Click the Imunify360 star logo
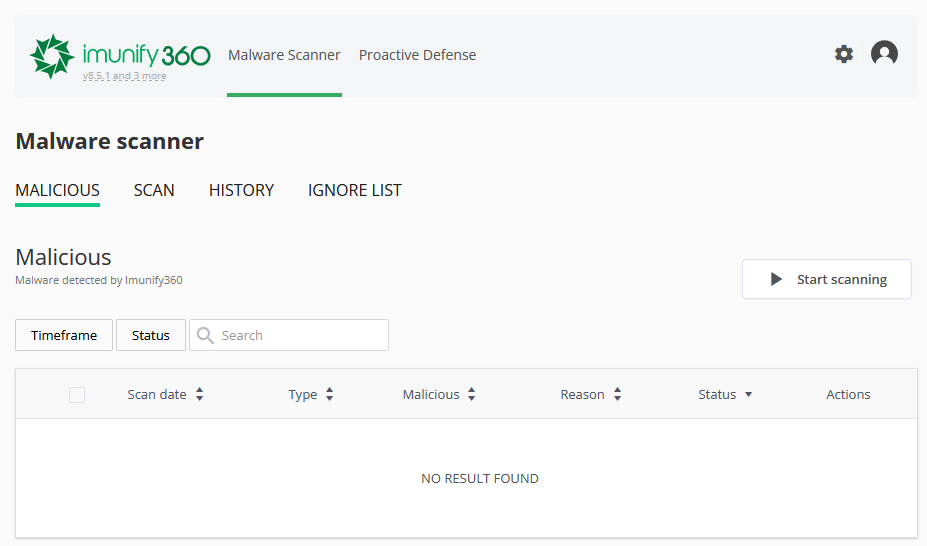Viewport: 927px width, 546px height. click(52, 56)
